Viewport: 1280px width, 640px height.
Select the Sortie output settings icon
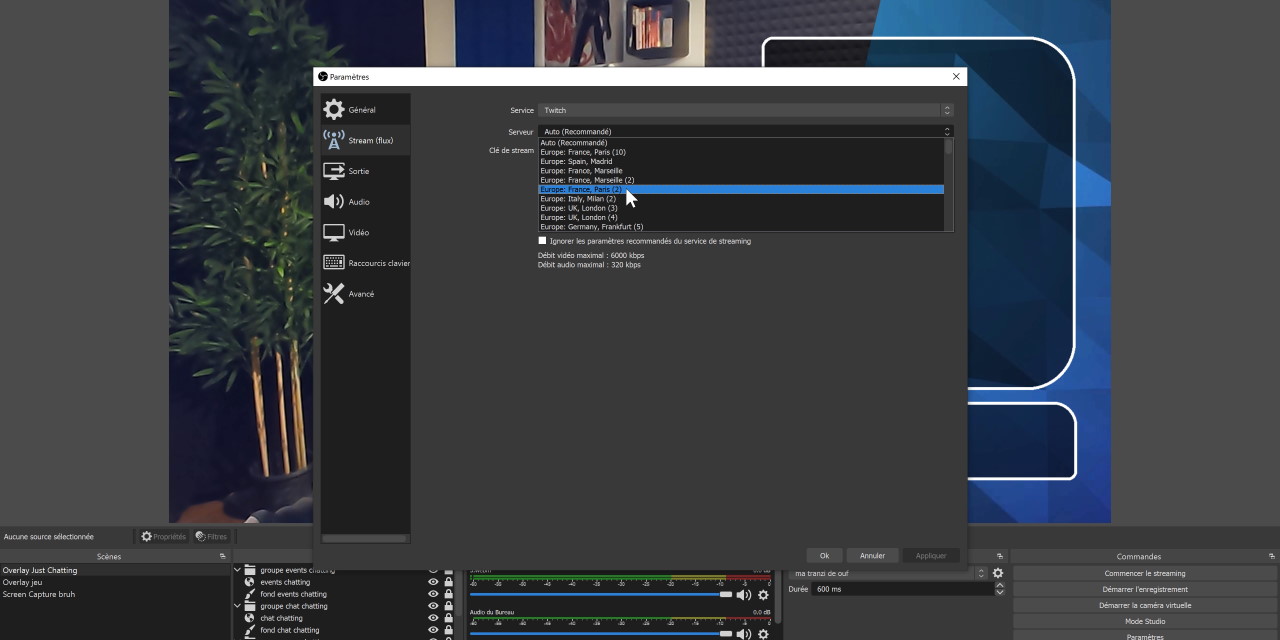coord(334,171)
